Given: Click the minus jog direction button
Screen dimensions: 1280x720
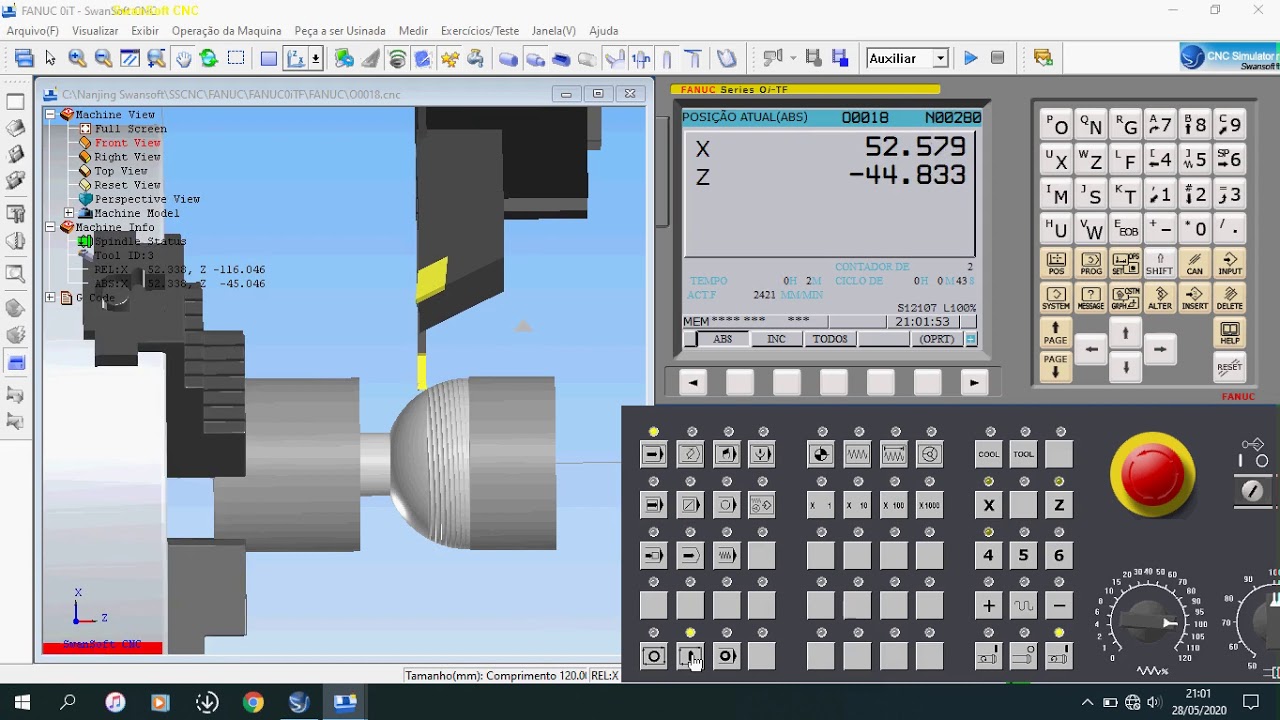Looking at the screenshot, I should (x=1059, y=606).
